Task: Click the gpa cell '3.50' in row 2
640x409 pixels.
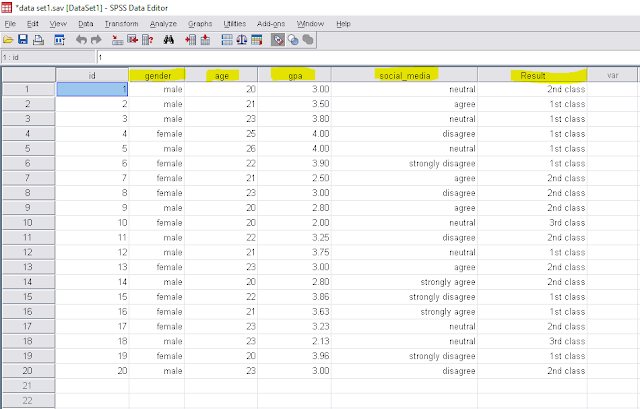Action: 295,104
